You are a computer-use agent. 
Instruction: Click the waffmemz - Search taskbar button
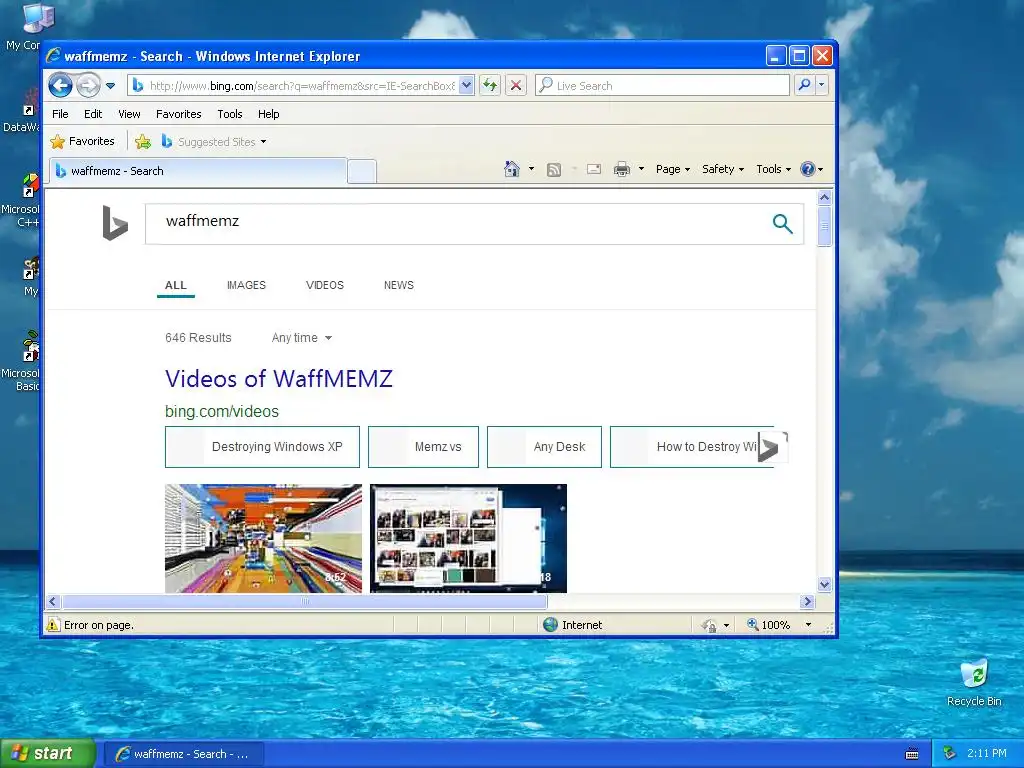pos(184,754)
